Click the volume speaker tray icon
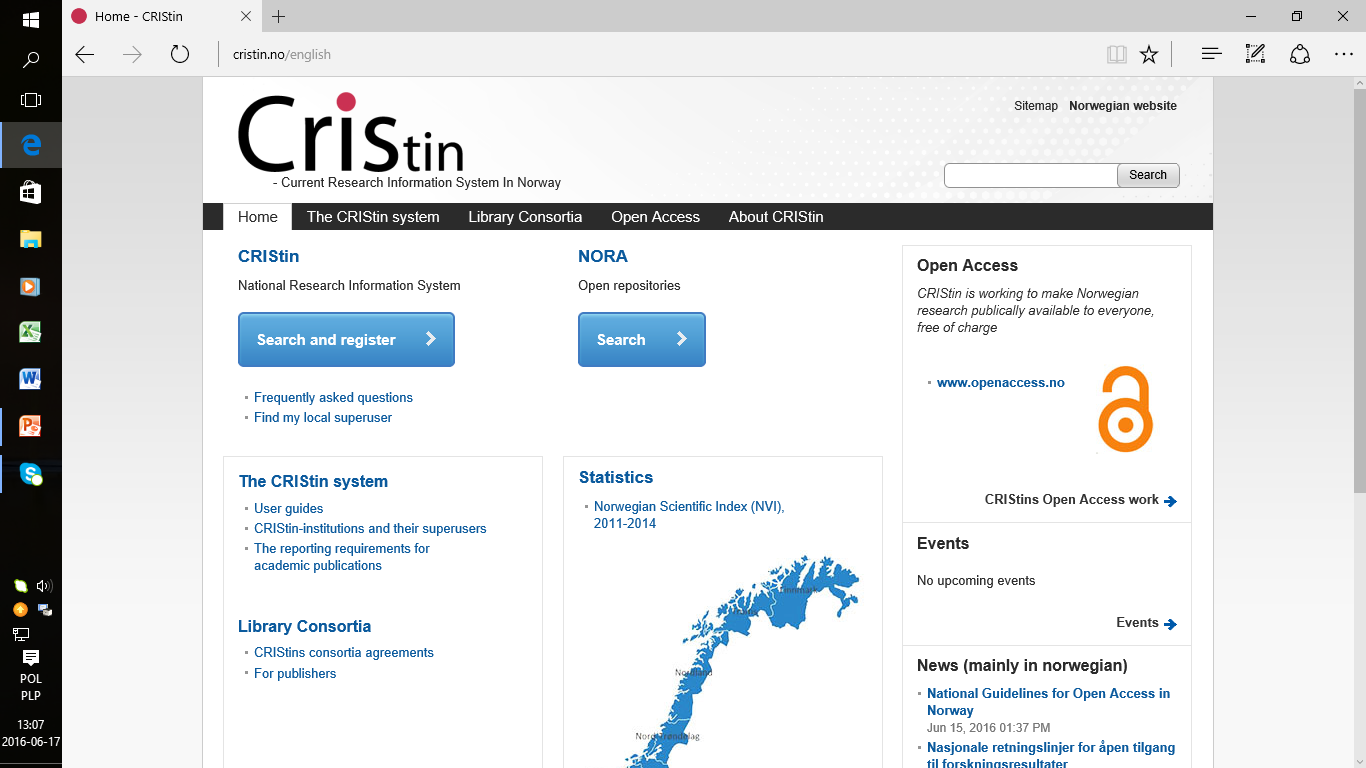The width and height of the screenshot is (1366, 768). click(44, 586)
